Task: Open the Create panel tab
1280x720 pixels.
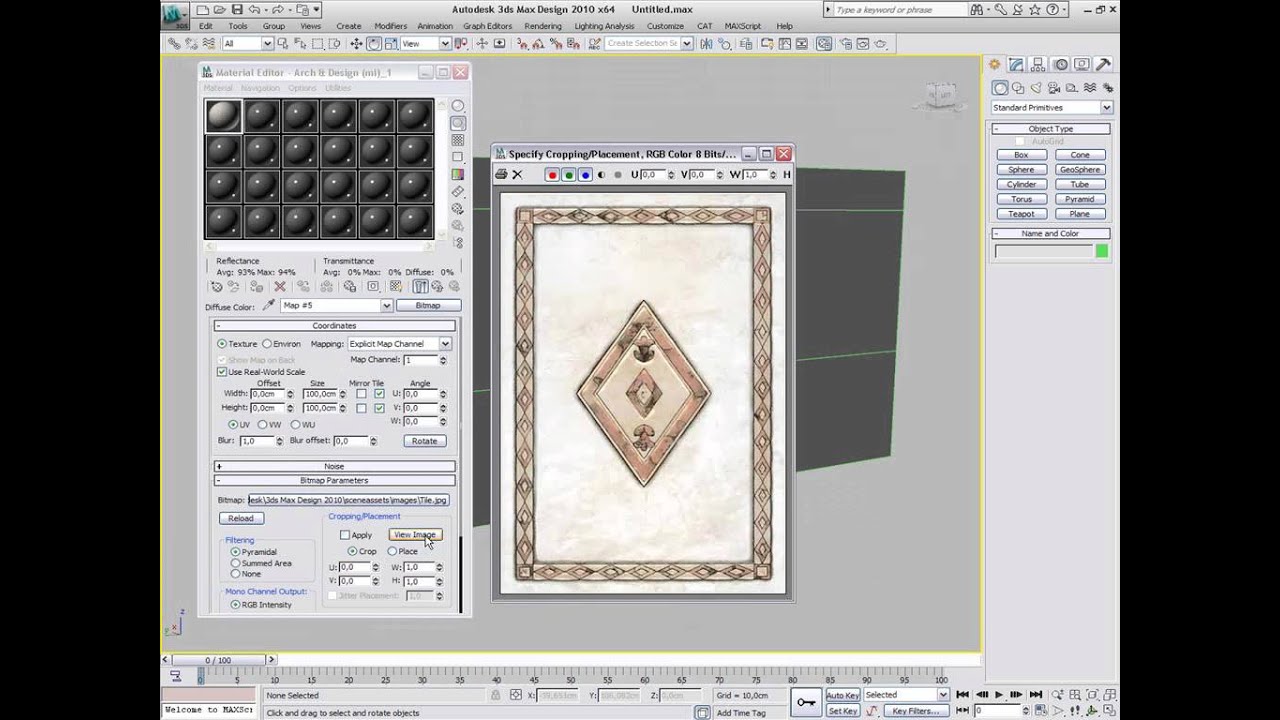Action: pos(995,64)
